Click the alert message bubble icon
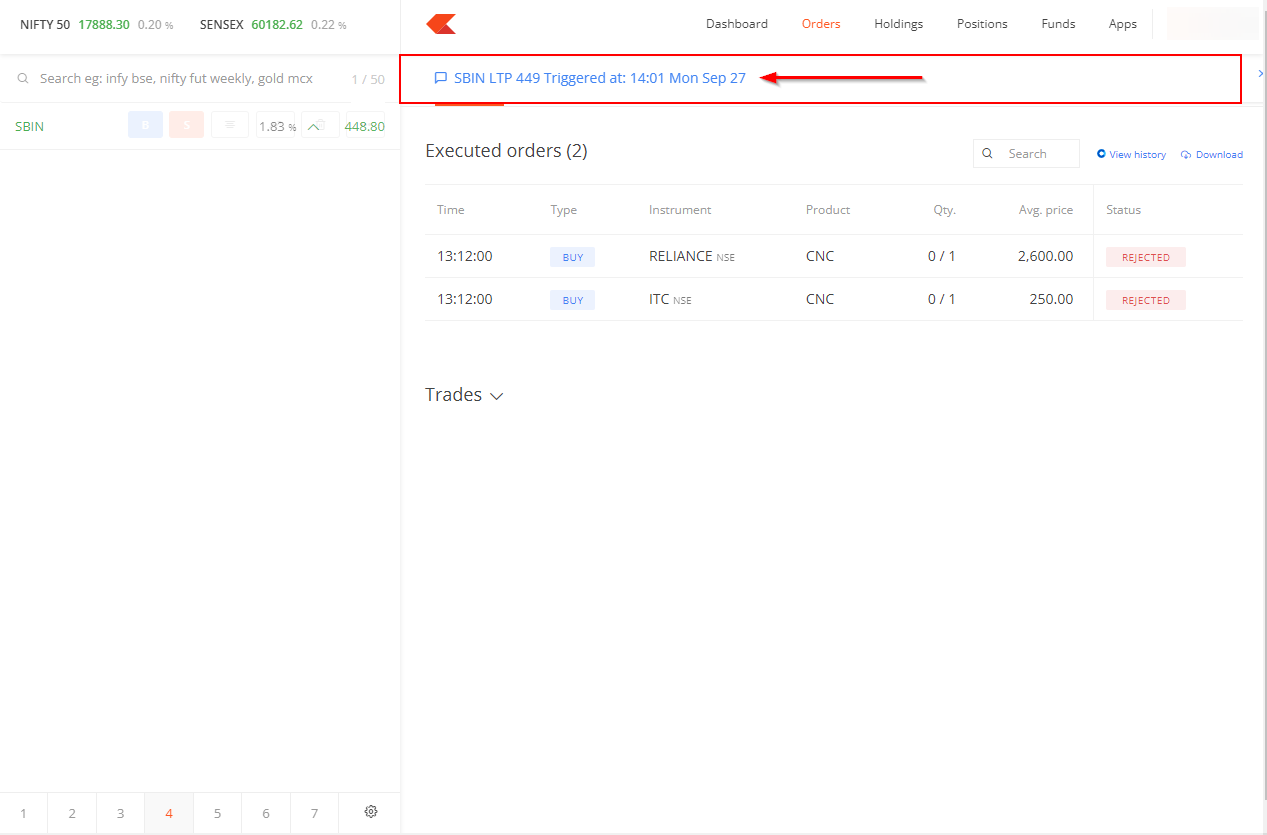 coord(441,78)
